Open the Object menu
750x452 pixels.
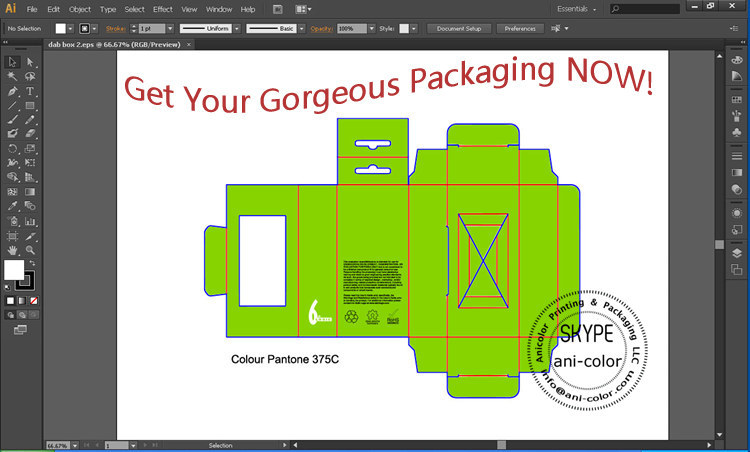80,9
